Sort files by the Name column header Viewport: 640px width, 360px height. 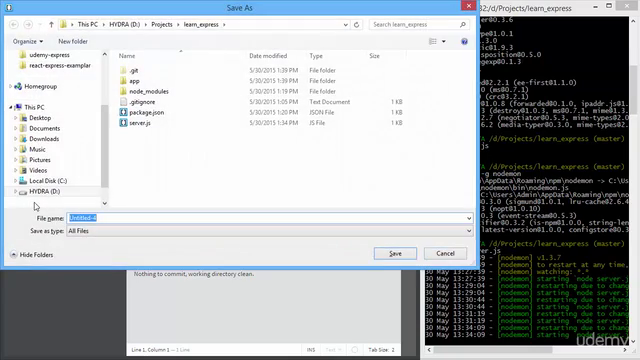pos(127,56)
